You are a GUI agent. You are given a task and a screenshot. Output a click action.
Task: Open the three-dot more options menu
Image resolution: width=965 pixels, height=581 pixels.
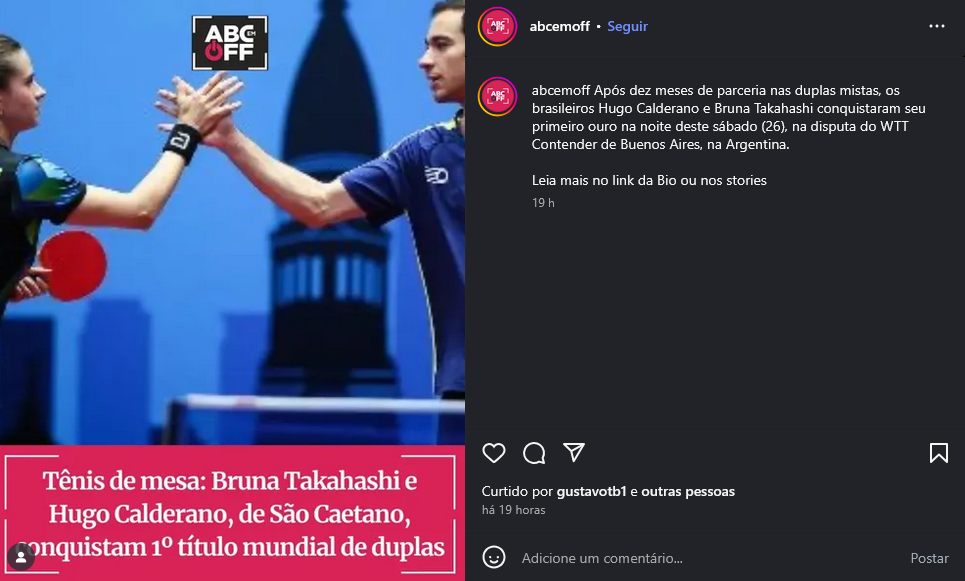point(937,26)
